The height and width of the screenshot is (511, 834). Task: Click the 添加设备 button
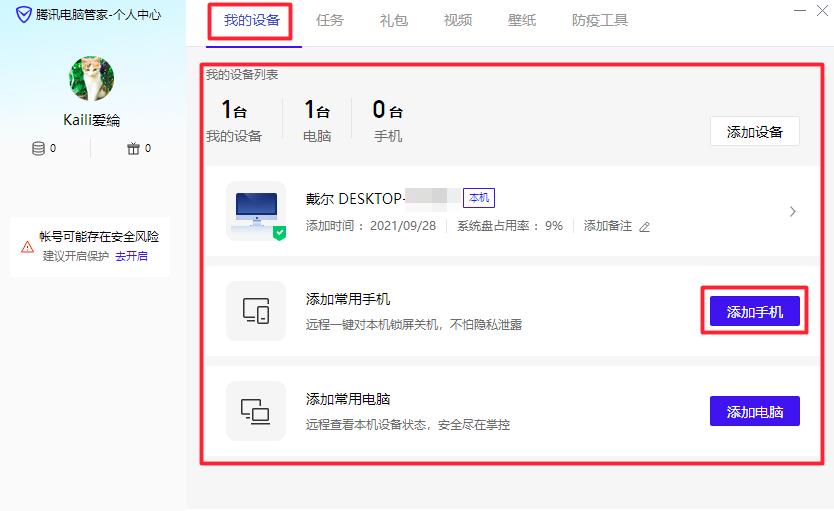pyautogui.click(x=755, y=131)
